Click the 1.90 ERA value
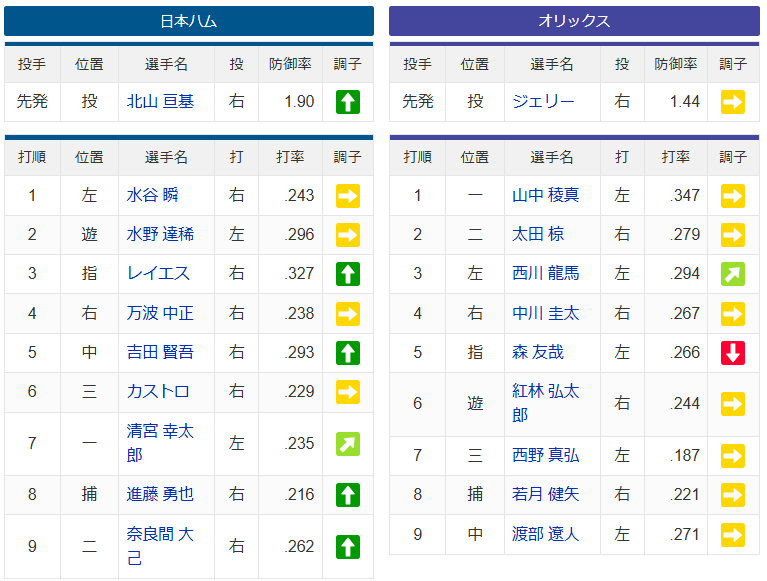This screenshot has width=767, height=581. [x=299, y=101]
